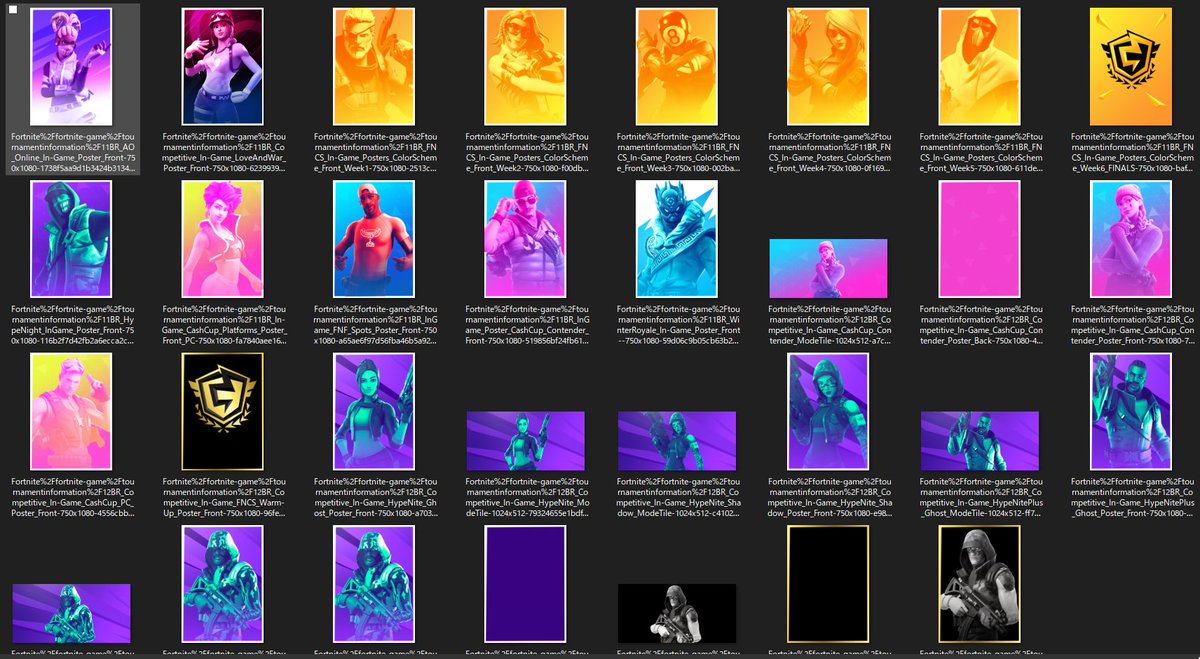Click the HypeNite_Shadow_ModeTile file name

tap(677, 499)
